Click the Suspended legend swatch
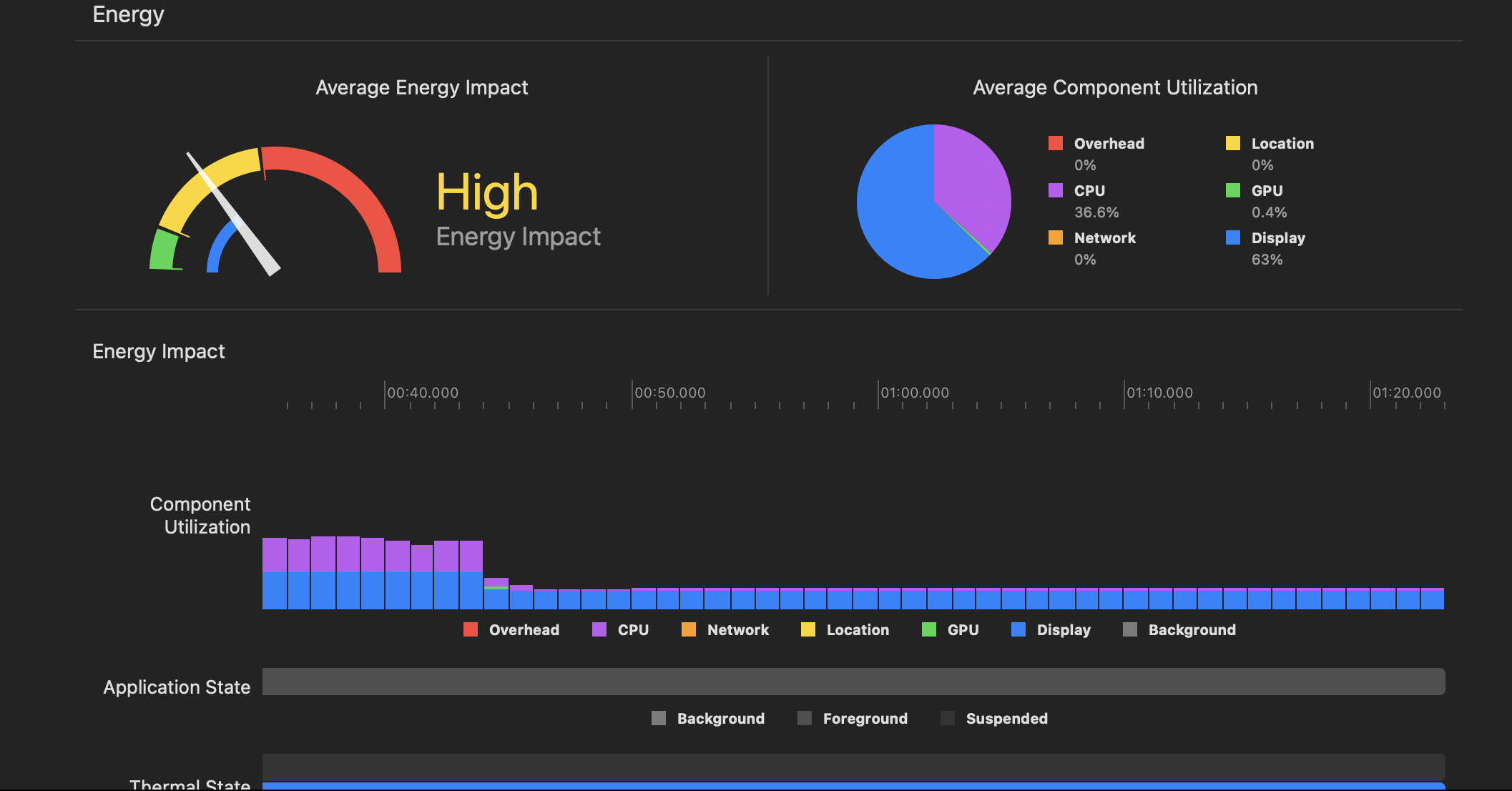Screen dimensions: 1512x791 (948, 718)
